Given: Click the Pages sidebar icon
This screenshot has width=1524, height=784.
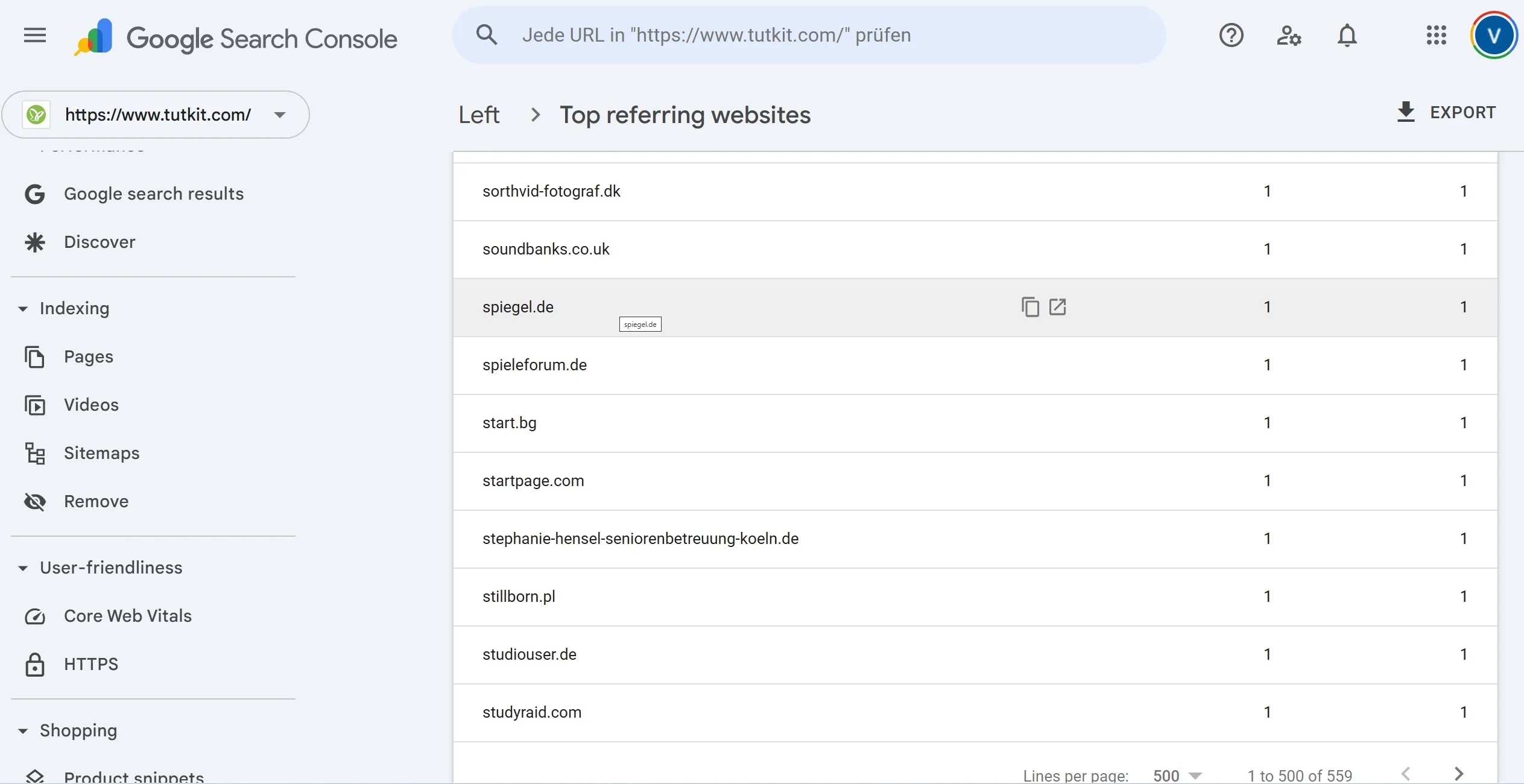Looking at the screenshot, I should [35, 356].
